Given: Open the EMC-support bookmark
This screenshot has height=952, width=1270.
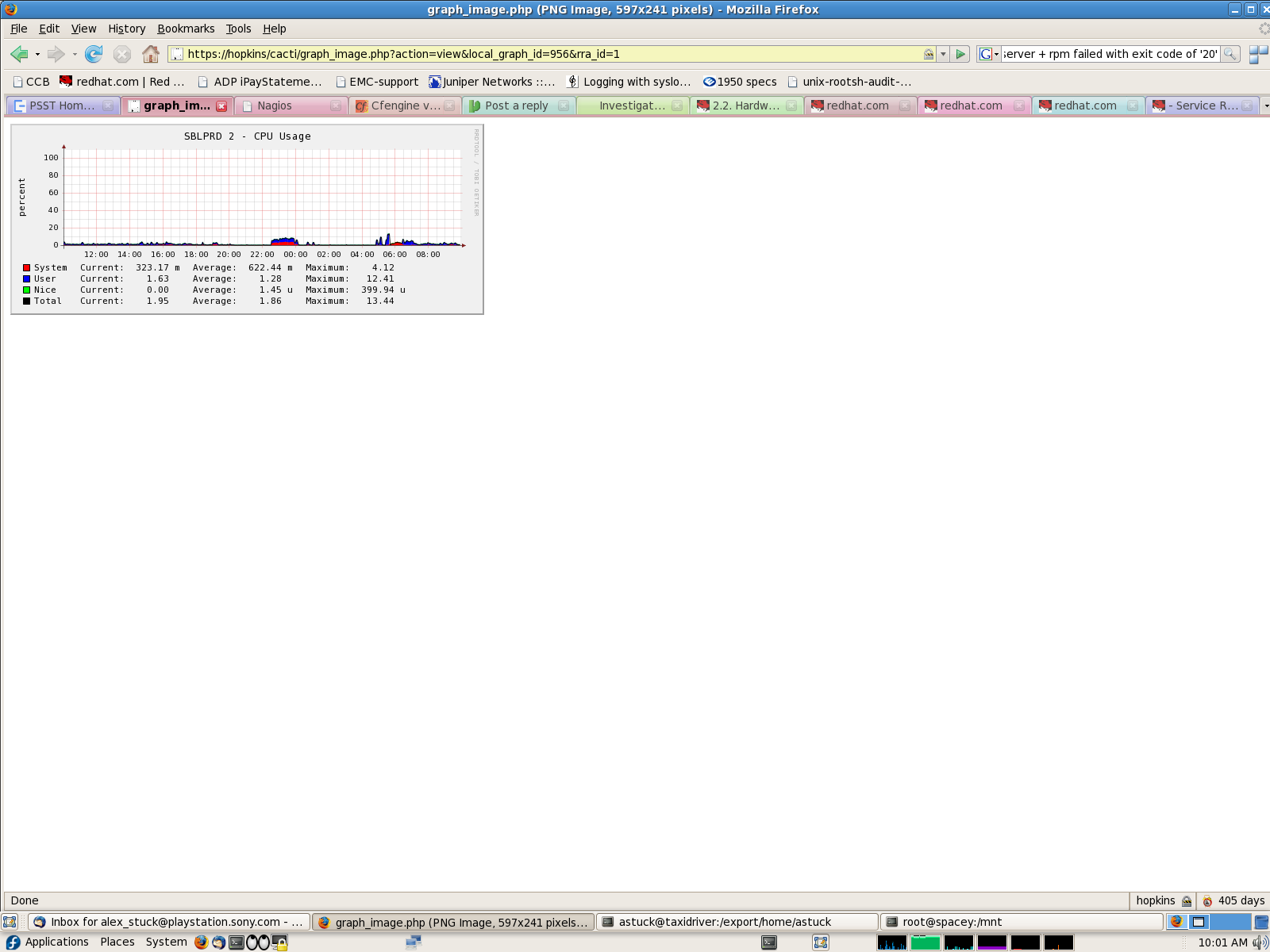Looking at the screenshot, I should coord(377,82).
